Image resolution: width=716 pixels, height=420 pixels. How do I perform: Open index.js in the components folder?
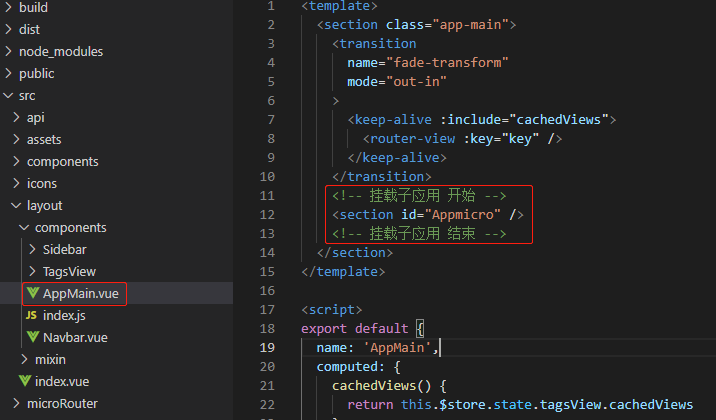click(x=64, y=316)
